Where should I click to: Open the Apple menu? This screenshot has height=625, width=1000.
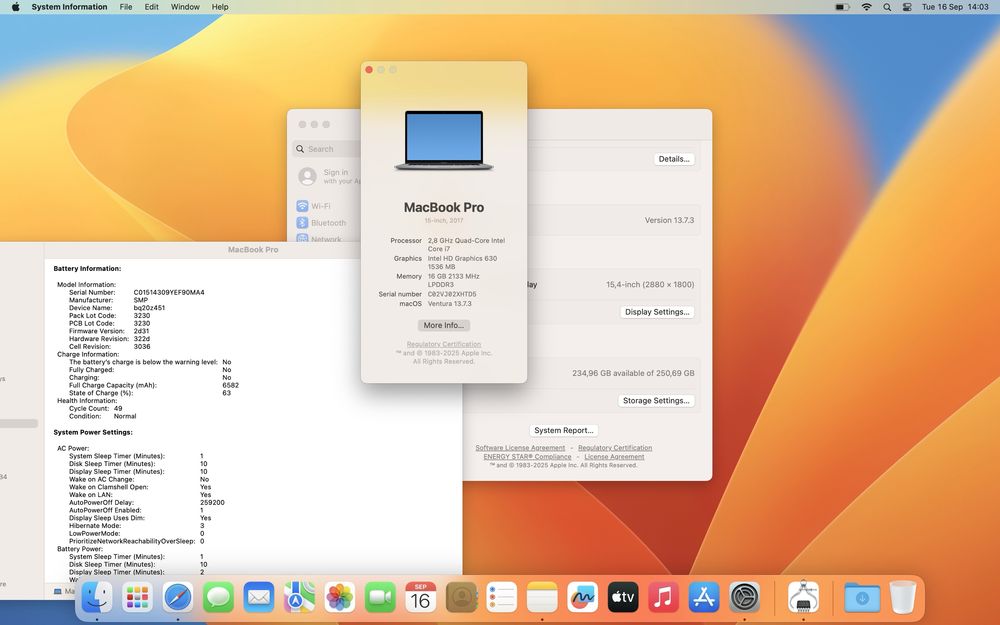pyautogui.click(x=15, y=7)
